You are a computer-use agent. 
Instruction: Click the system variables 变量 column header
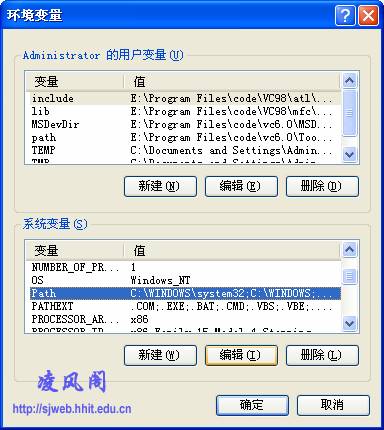pyautogui.click(x=75, y=251)
